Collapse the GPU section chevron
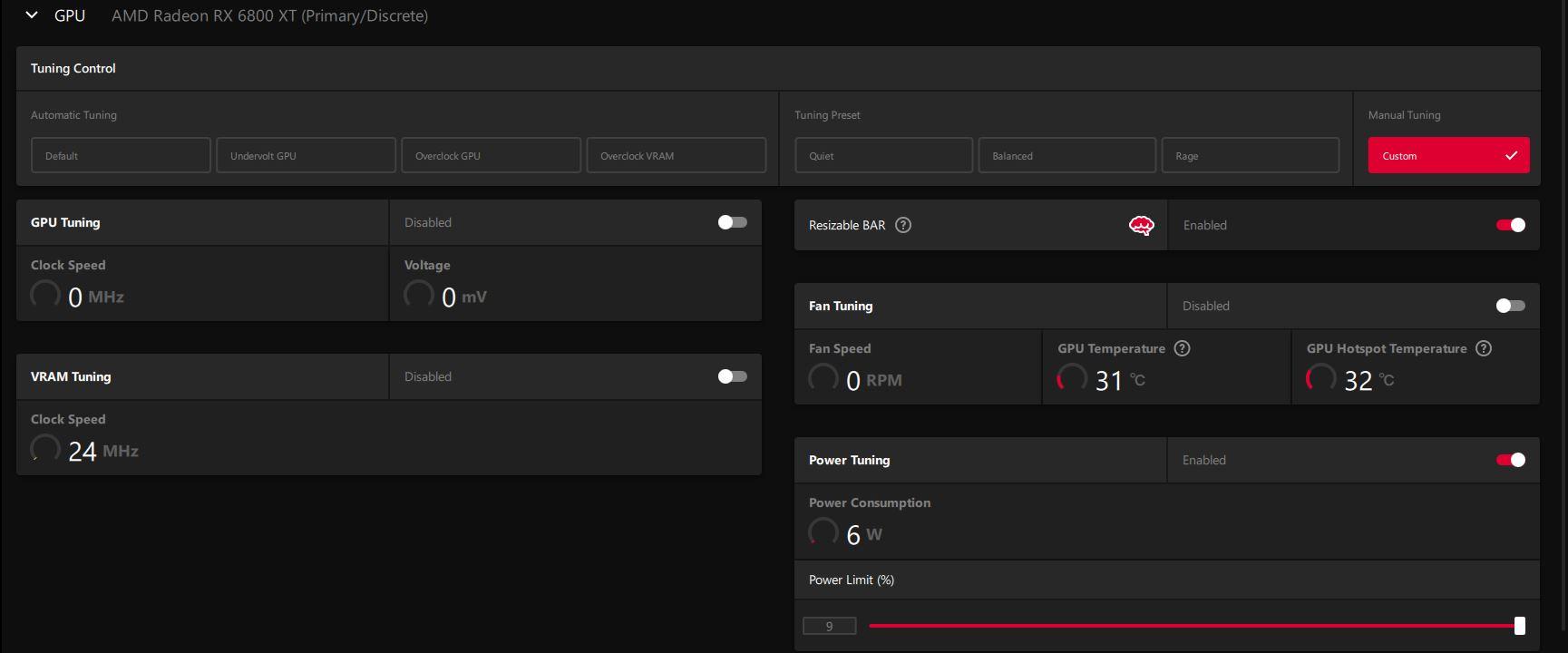The height and width of the screenshot is (653, 1568). tap(32, 15)
